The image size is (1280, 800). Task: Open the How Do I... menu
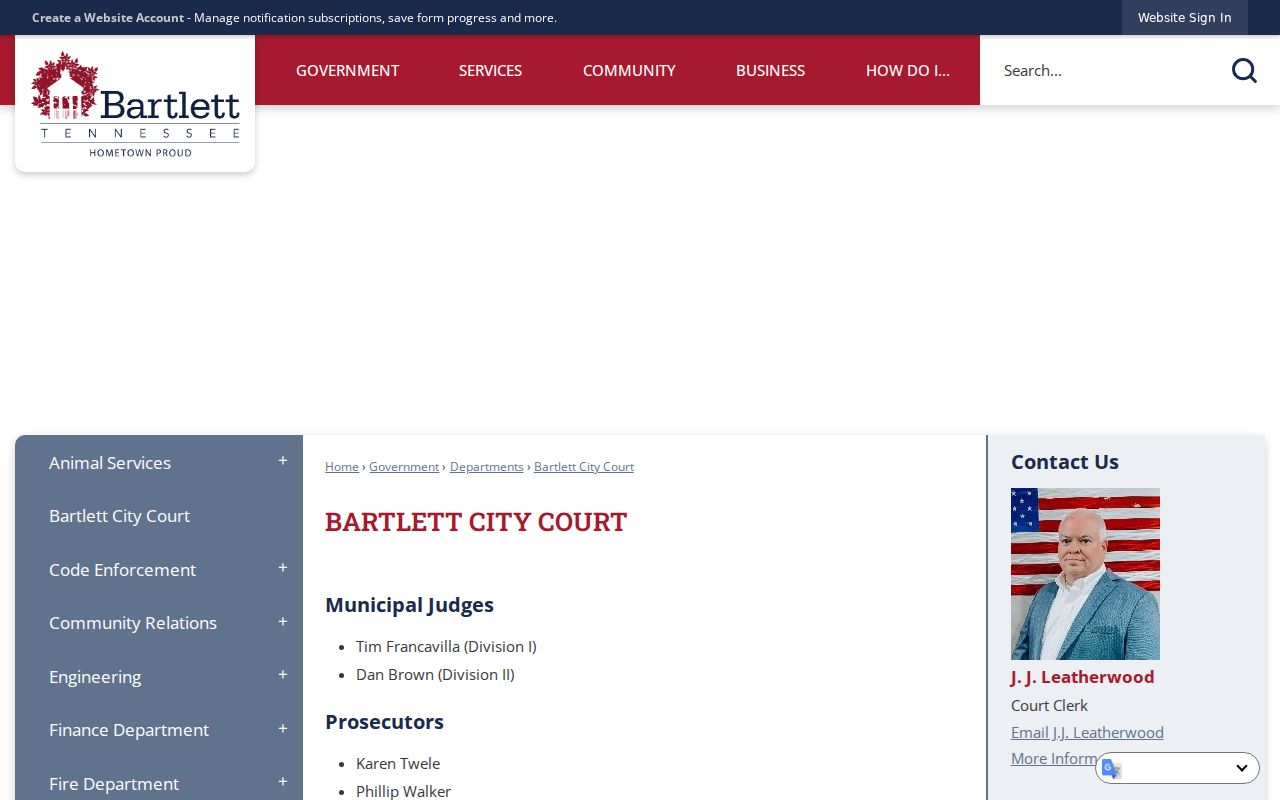pyautogui.click(x=908, y=70)
